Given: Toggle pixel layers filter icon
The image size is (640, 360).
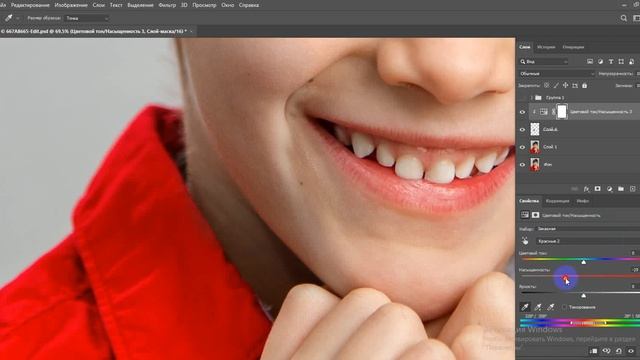Looking at the screenshot, I should point(590,62).
